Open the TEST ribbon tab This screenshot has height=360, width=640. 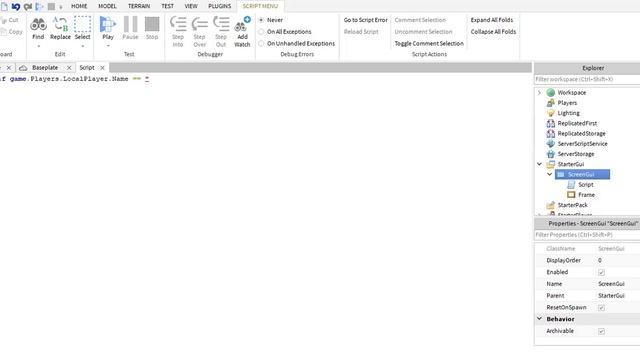point(167,6)
